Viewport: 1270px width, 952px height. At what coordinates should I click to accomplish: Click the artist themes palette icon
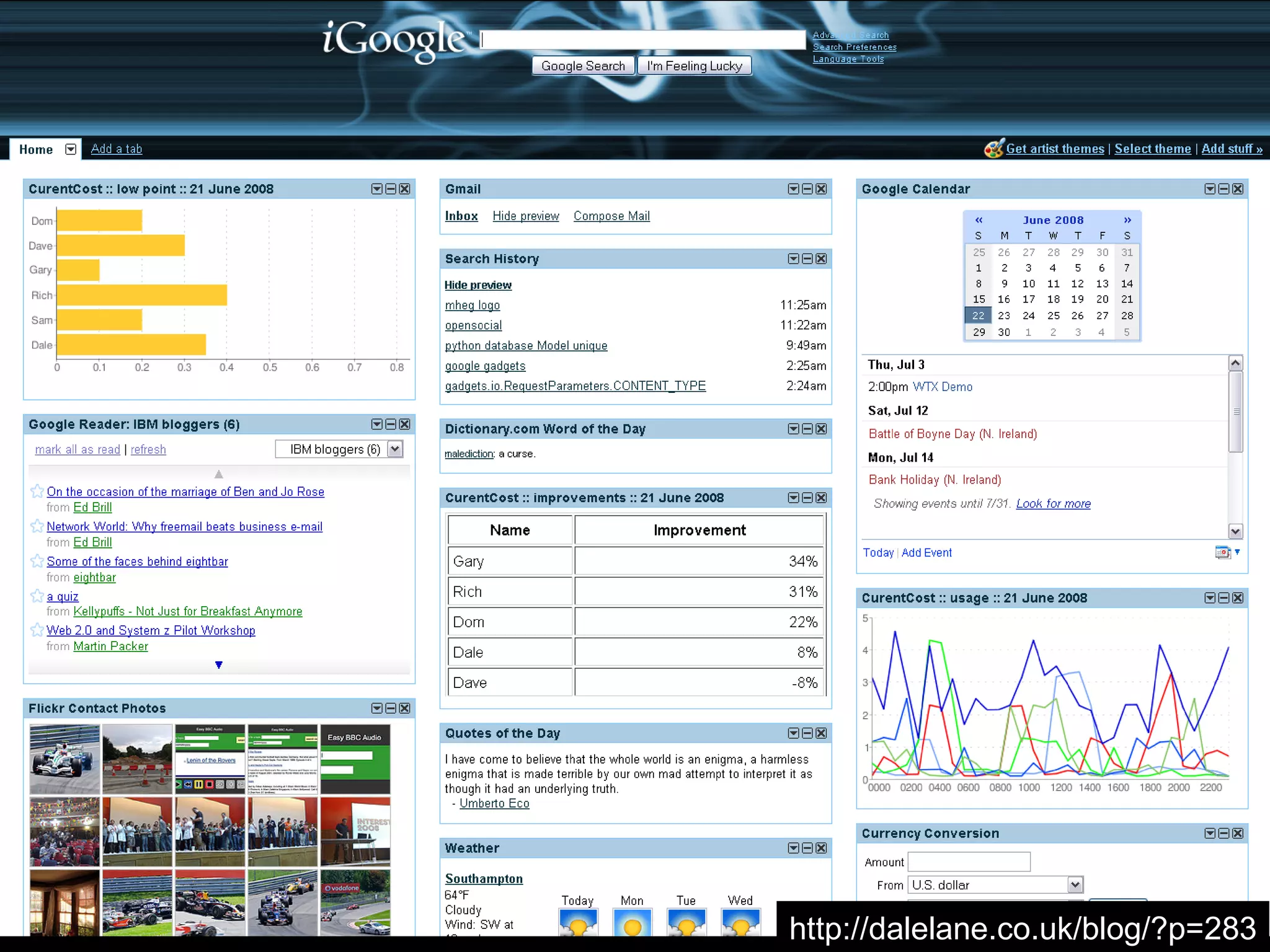coord(994,148)
